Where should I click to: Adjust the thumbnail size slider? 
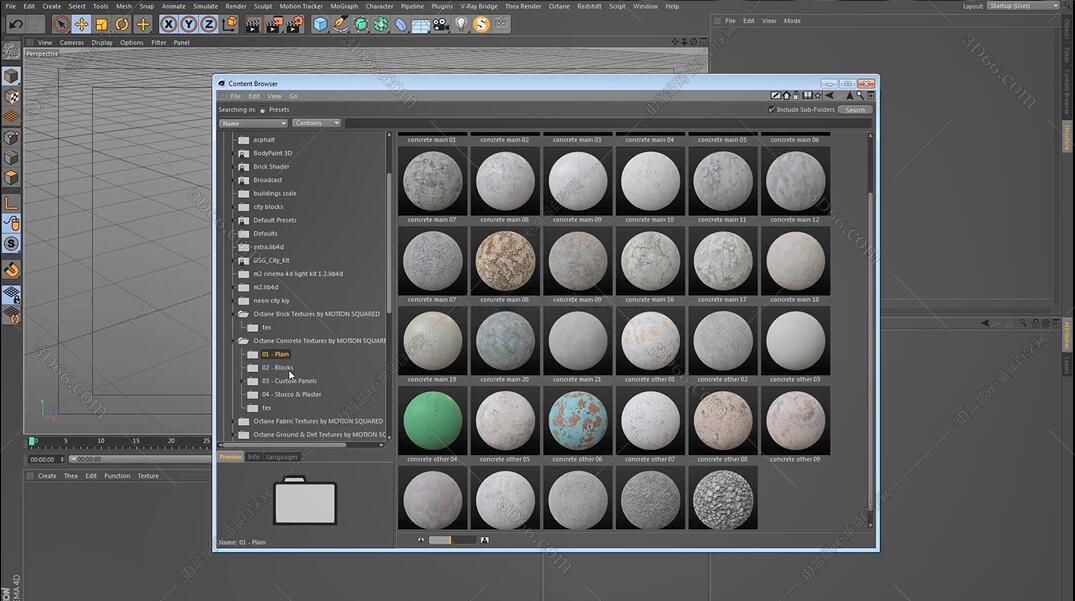pos(451,540)
